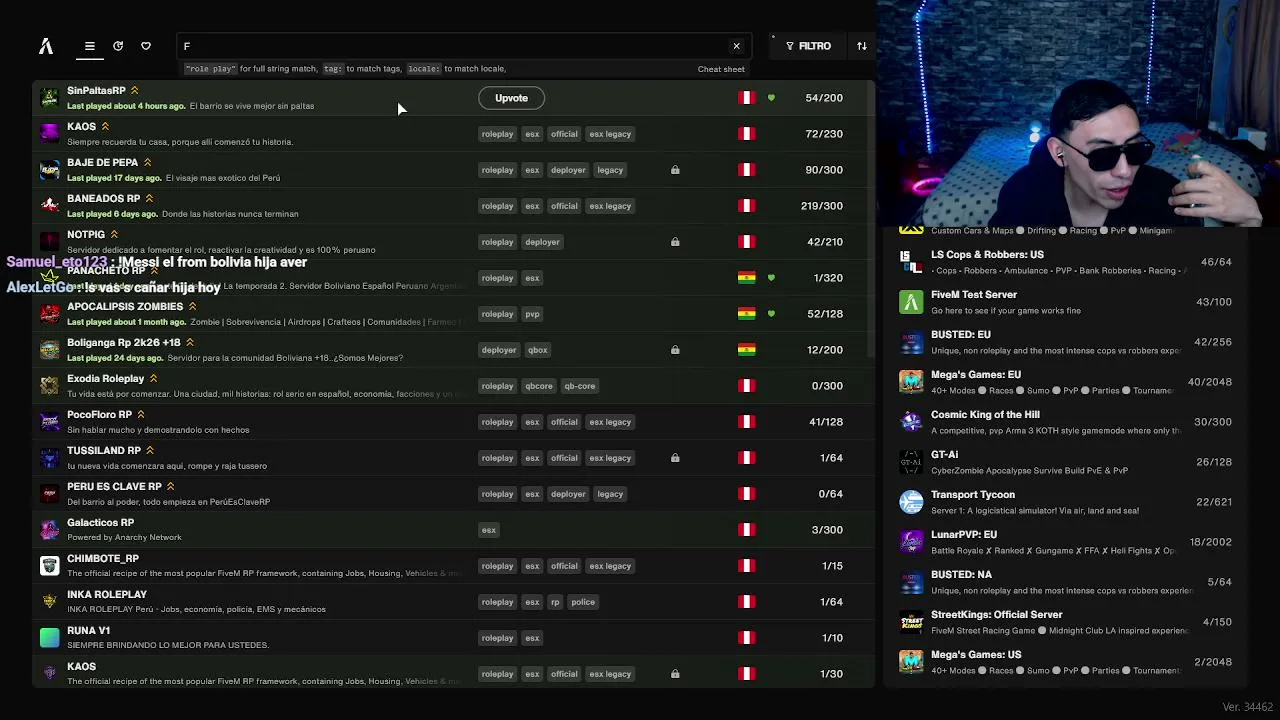Switch to the history tab icon
The width and height of the screenshot is (1280, 720).
coord(118,46)
